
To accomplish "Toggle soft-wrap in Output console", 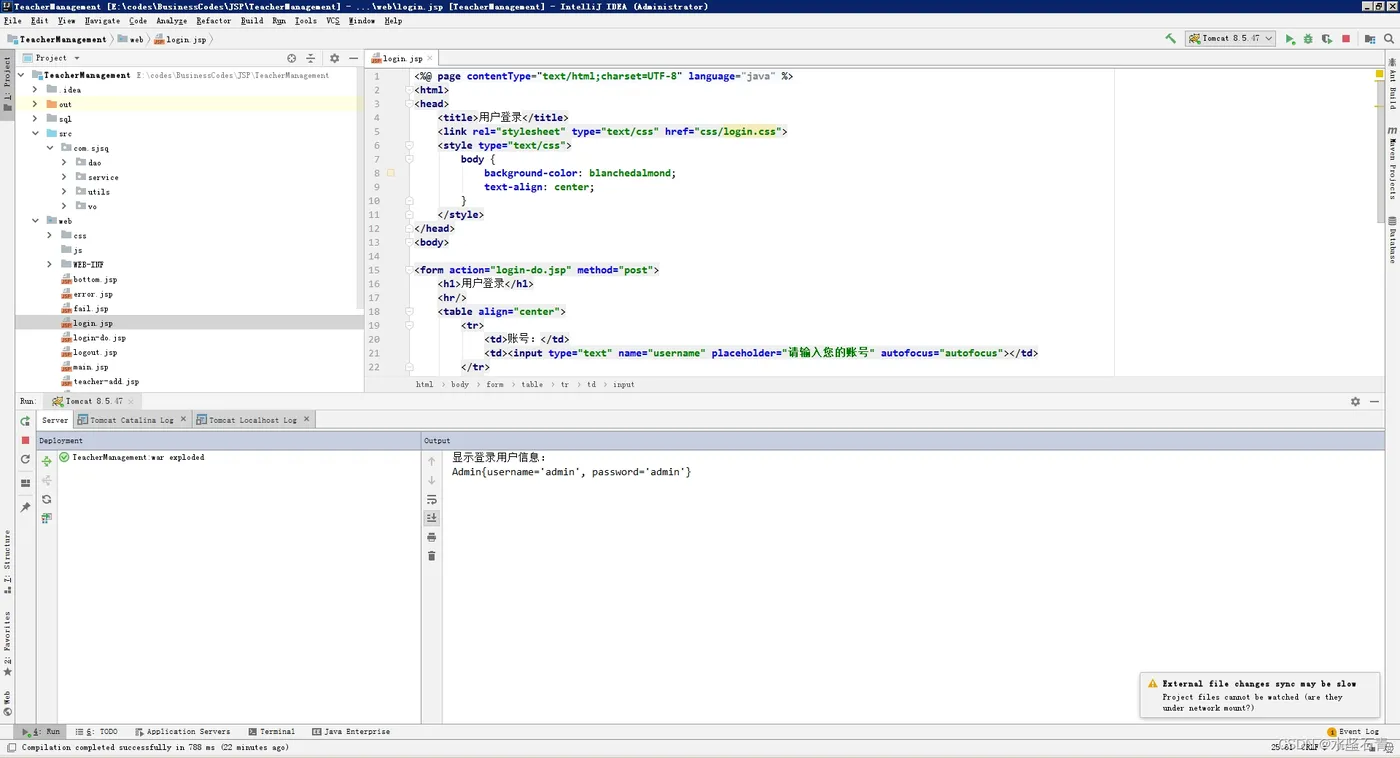I will coord(432,499).
